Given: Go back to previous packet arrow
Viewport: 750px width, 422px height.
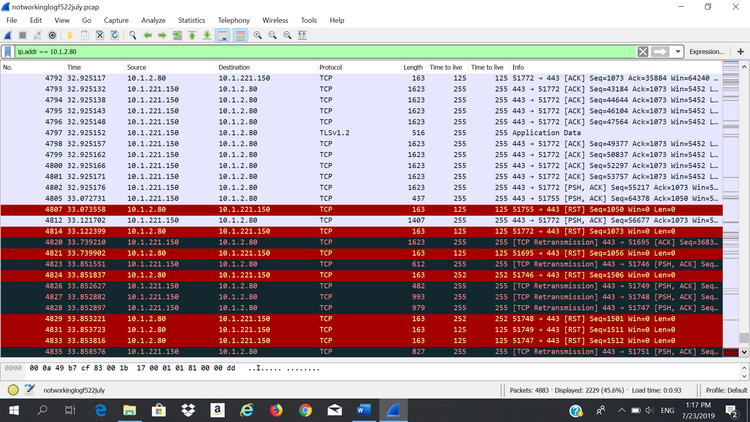Looking at the screenshot, I should pos(147,35).
